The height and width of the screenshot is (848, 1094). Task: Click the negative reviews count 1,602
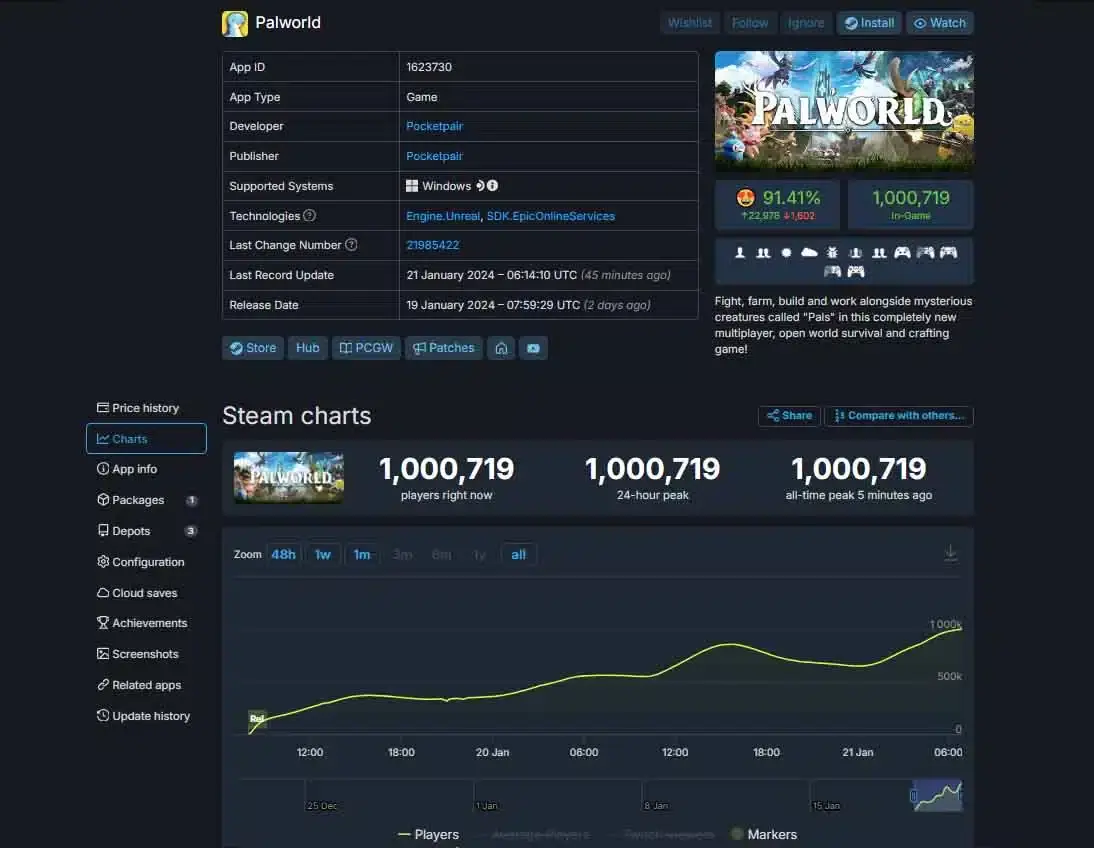tap(799, 216)
